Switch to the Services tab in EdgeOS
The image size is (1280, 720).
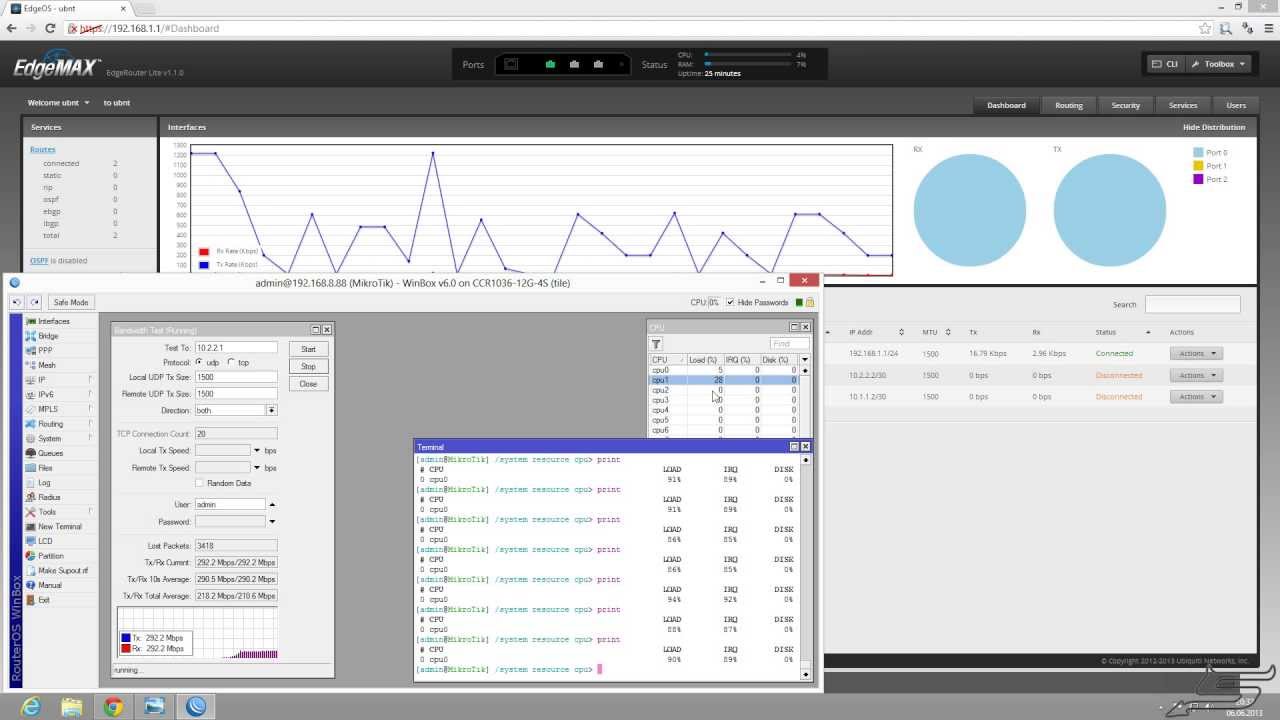point(1183,105)
